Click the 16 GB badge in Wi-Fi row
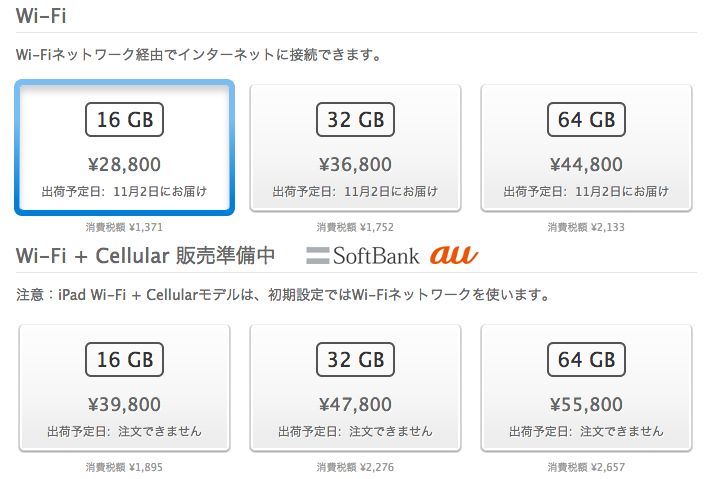Image resolution: width=707 pixels, height=479 pixels. click(124, 120)
